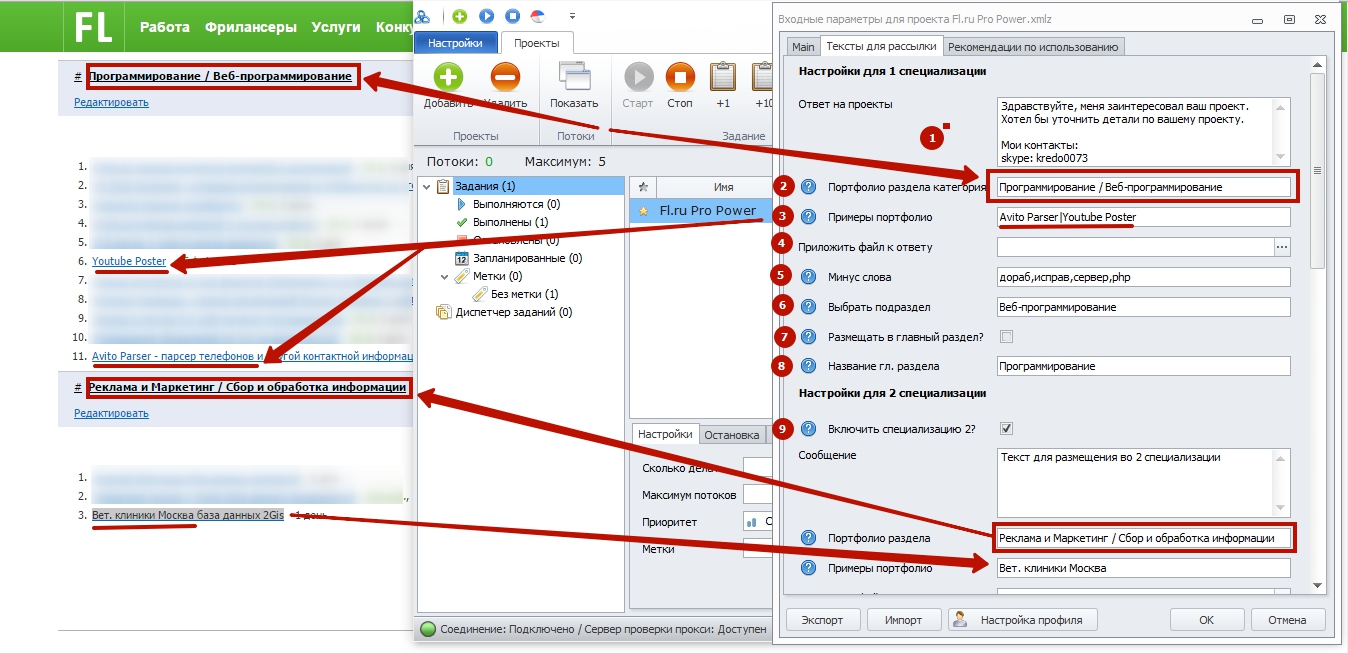Click the star beside Fl.ru Pro Power
This screenshot has width=1348, height=653.
click(643, 211)
